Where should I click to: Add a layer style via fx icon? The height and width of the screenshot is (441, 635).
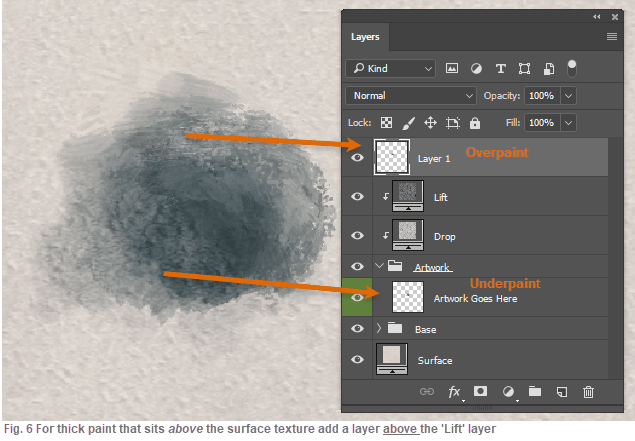(x=454, y=392)
